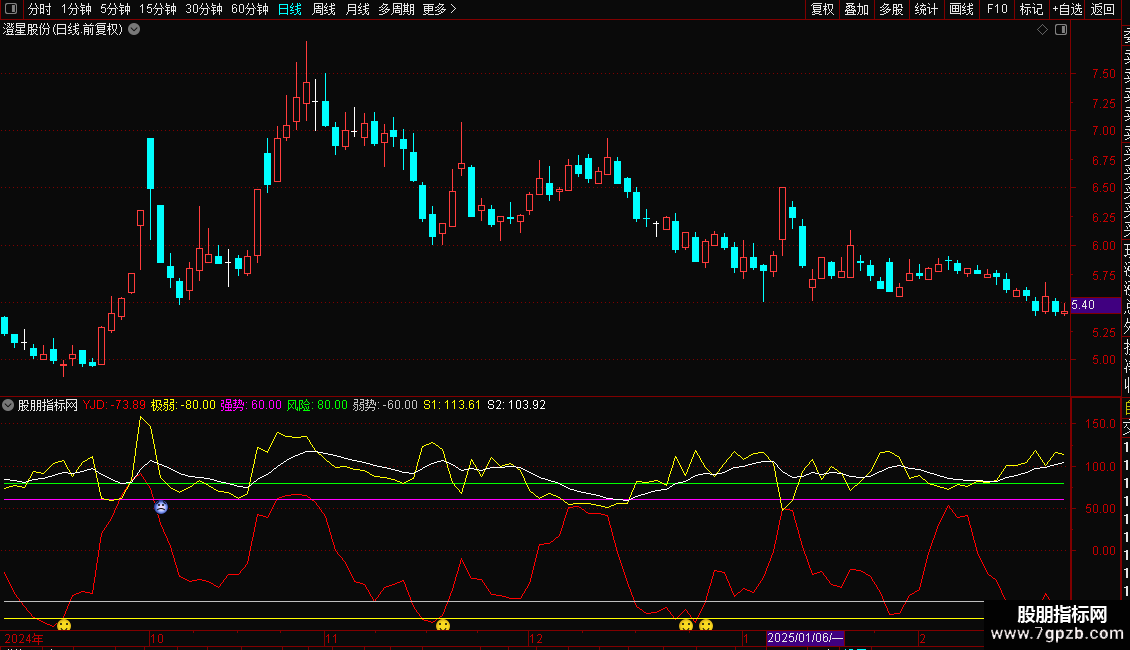Click the 画线 drawing tool
This screenshot has width=1130, height=650.
point(961,9)
